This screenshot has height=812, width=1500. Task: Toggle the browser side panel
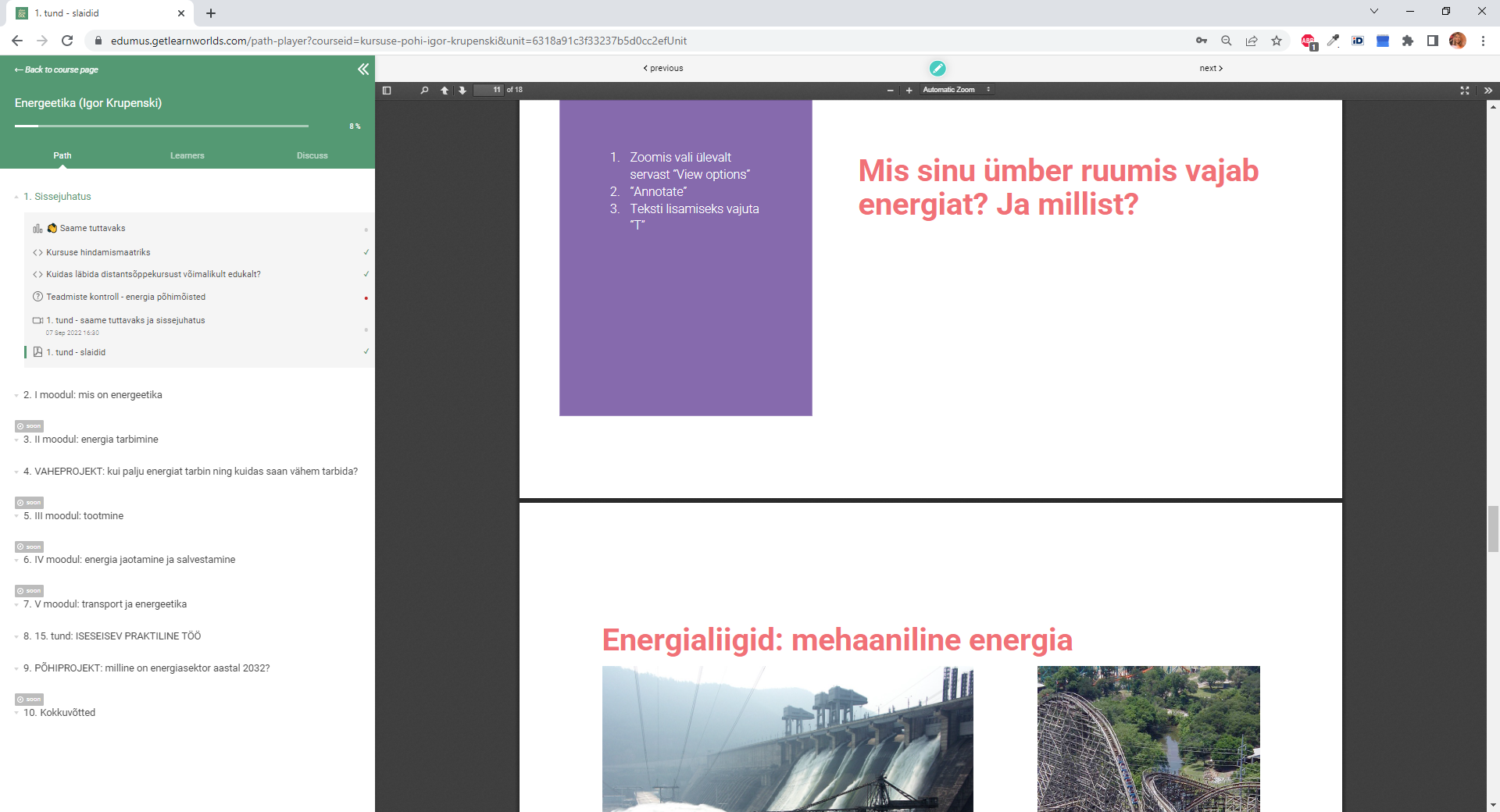[x=1433, y=41]
